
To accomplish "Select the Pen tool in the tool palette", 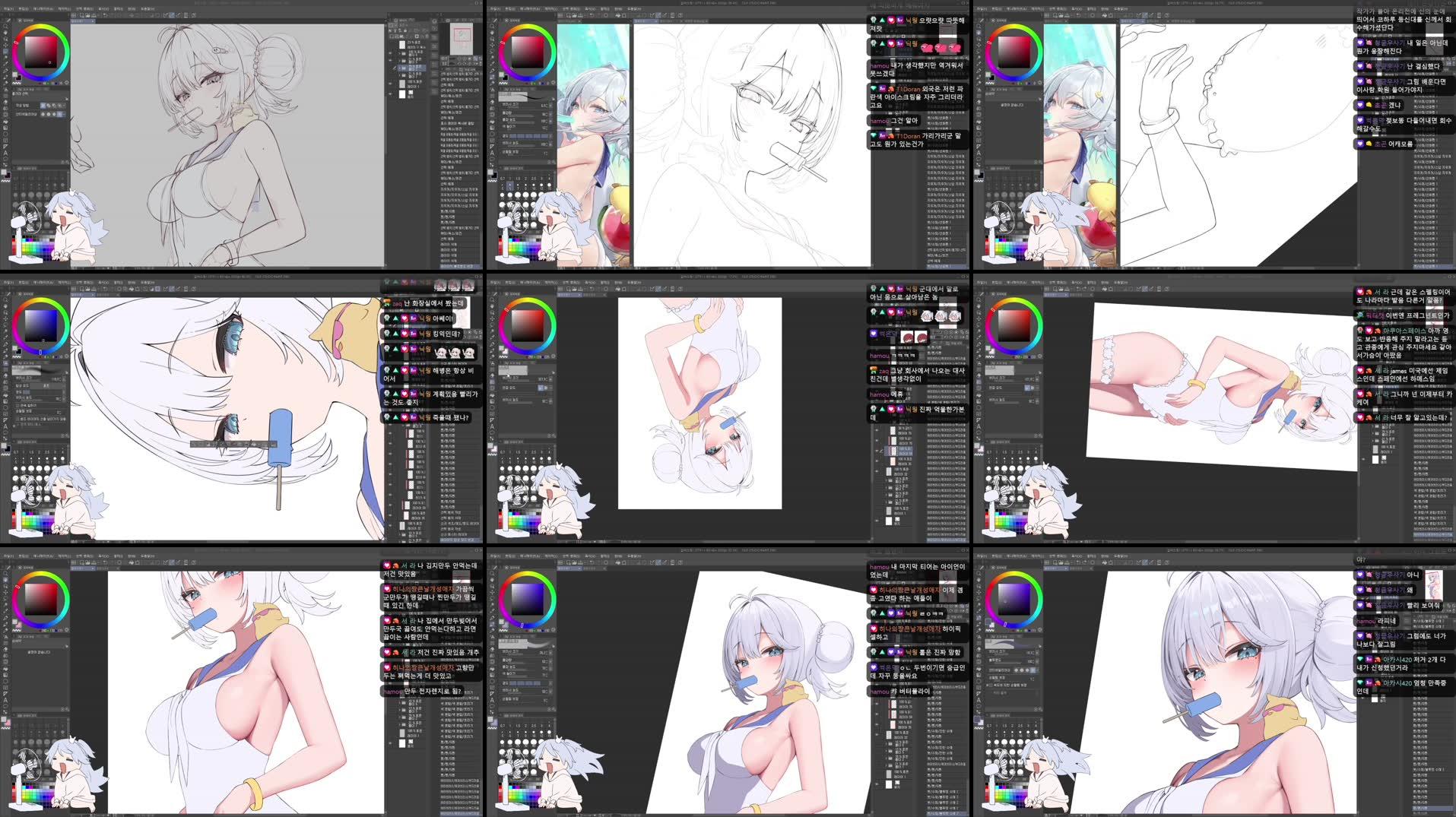I will (5, 68).
